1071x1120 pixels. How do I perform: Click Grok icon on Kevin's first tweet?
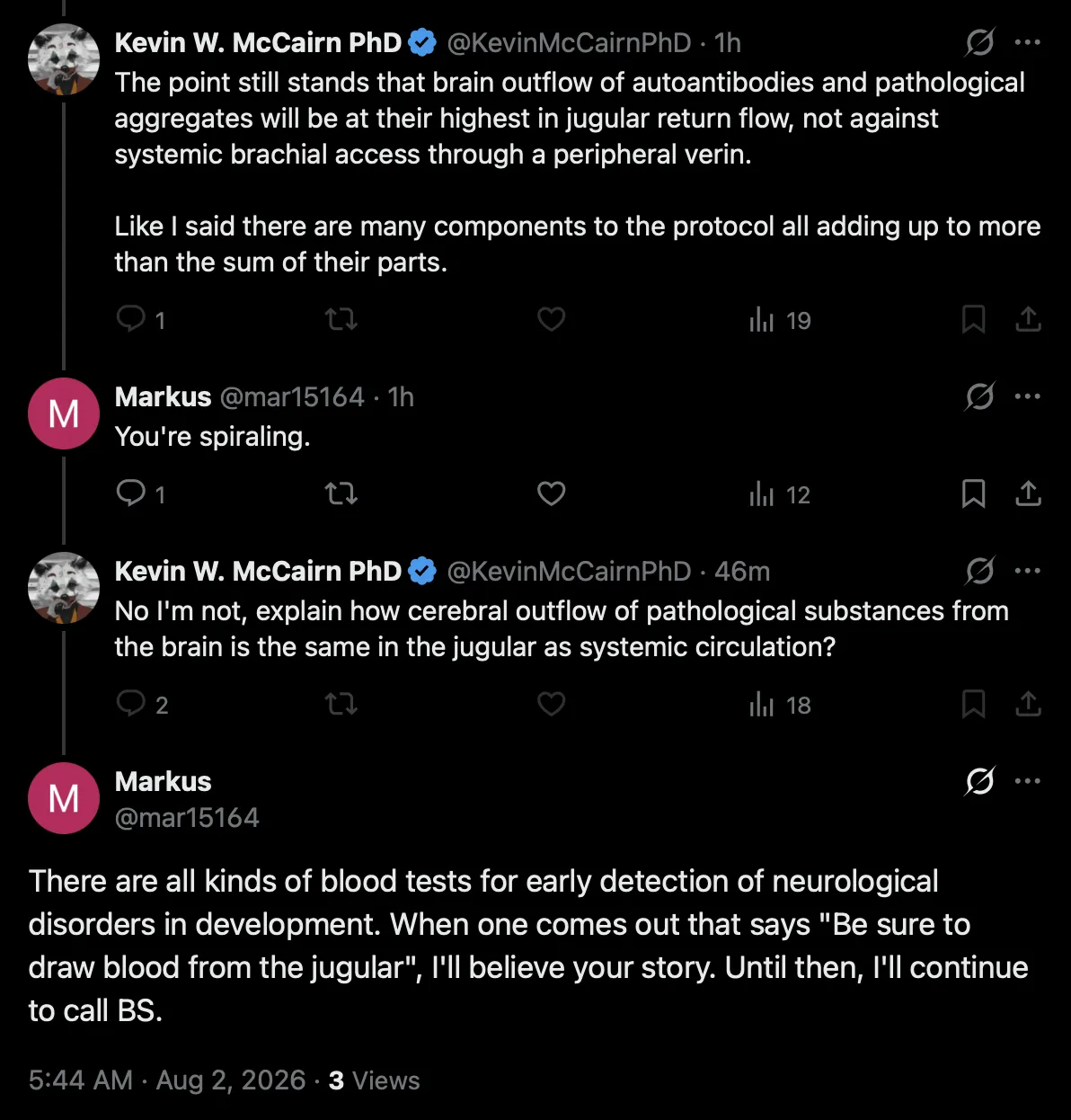pos(979,42)
